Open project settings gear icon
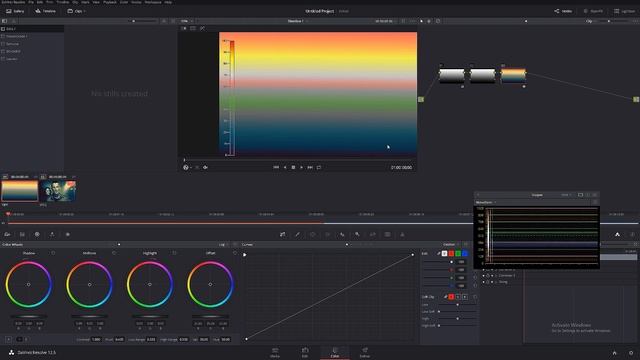 631,353
